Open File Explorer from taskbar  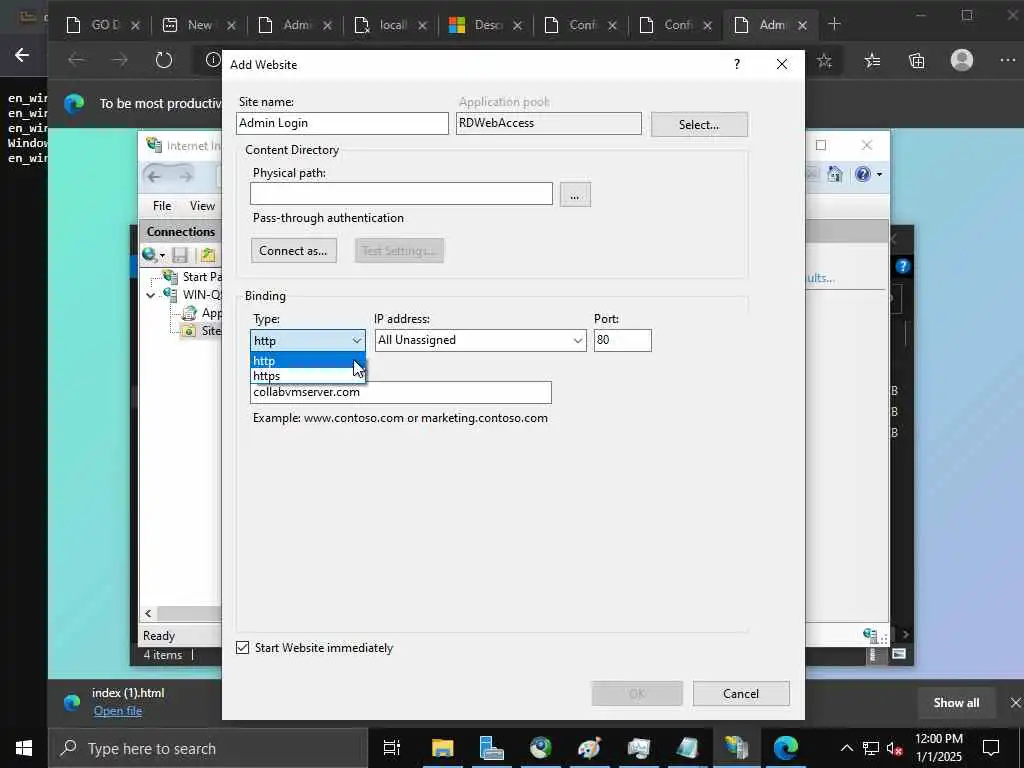tap(442, 748)
